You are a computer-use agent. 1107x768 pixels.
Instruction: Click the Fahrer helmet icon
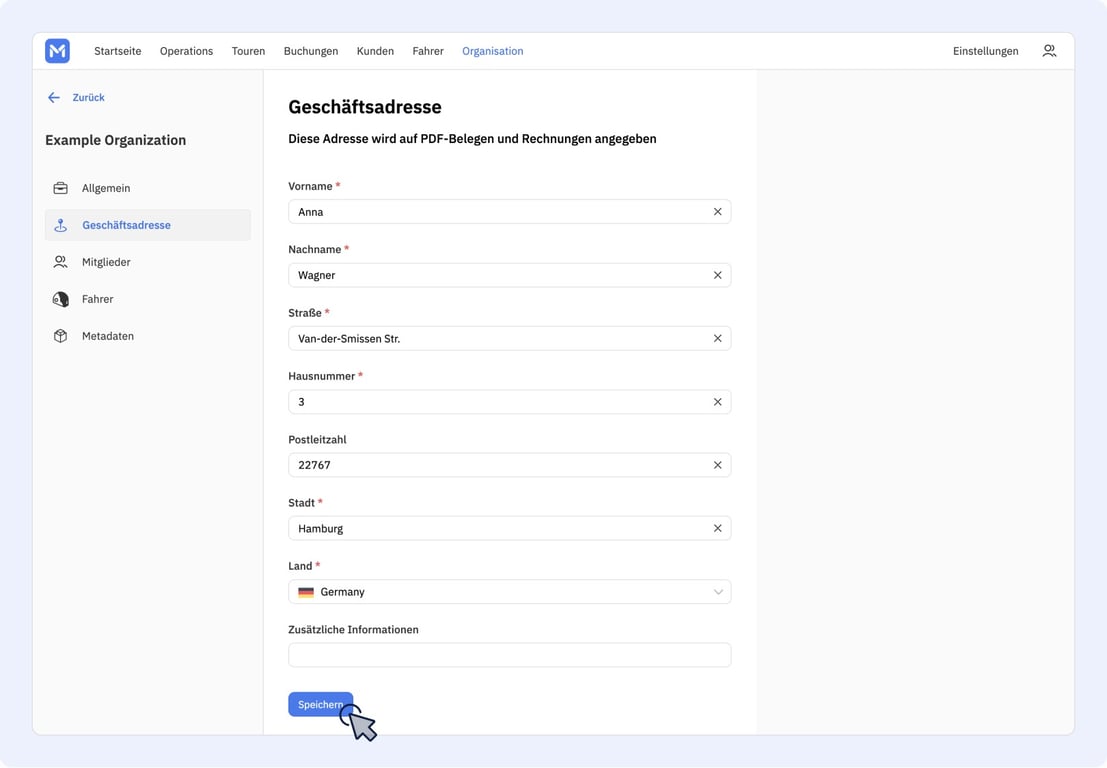[61, 299]
